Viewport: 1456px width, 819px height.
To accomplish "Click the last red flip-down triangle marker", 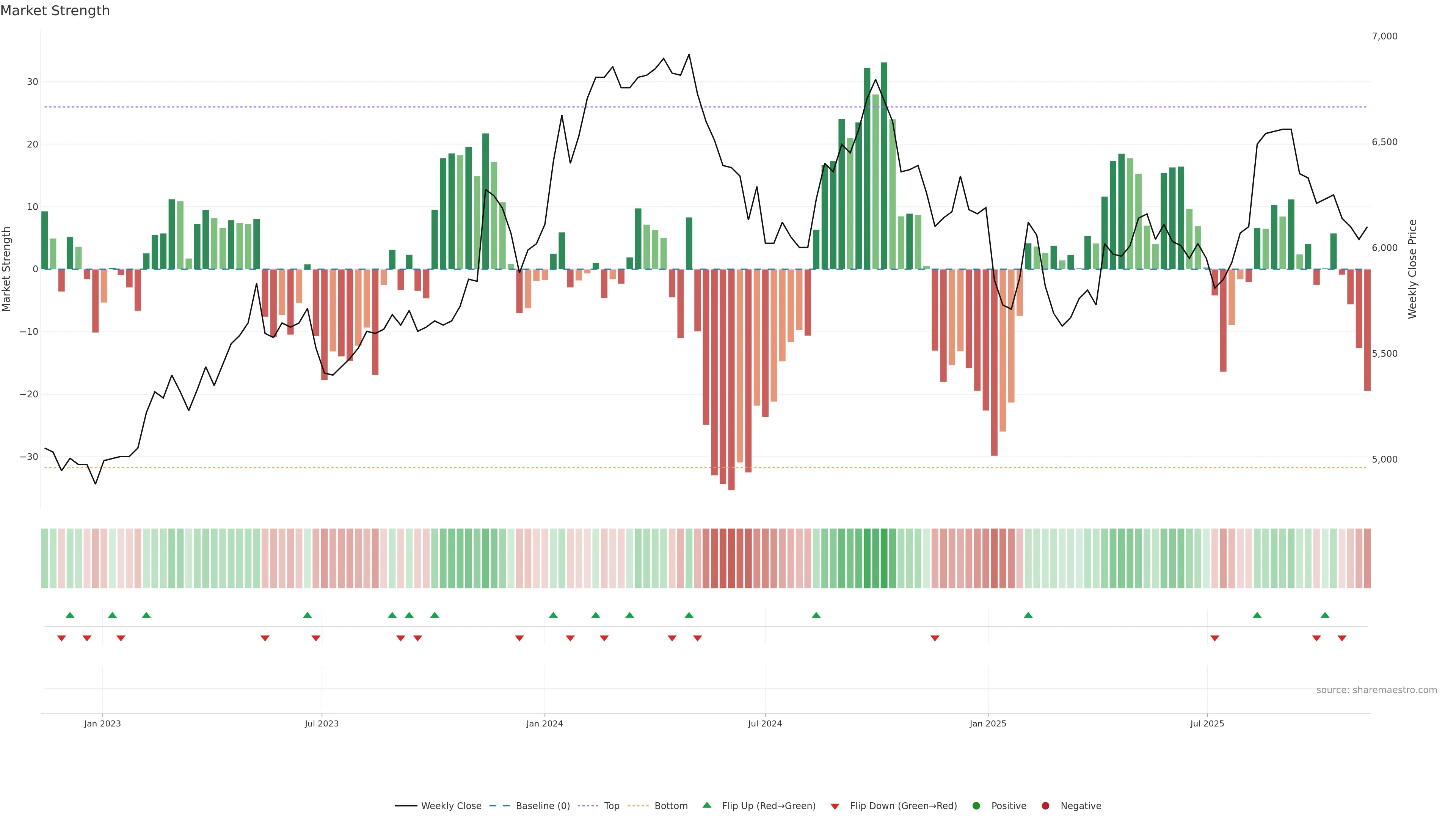I will pyautogui.click(x=1342, y=638).
